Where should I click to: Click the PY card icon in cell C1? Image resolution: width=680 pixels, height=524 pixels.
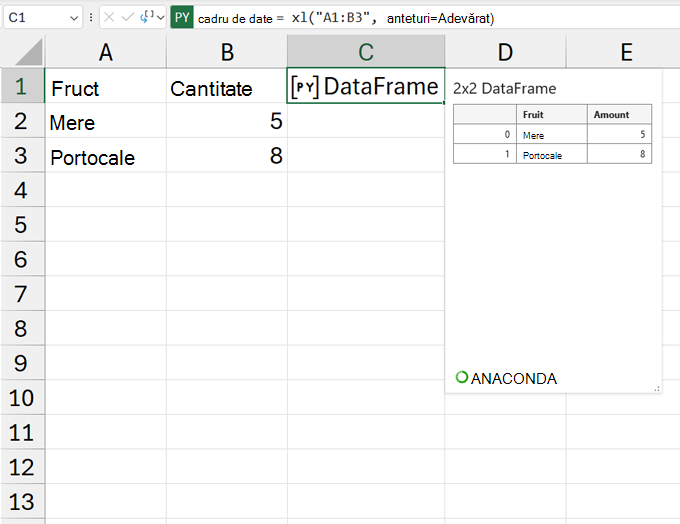click(x=305, y=87)
